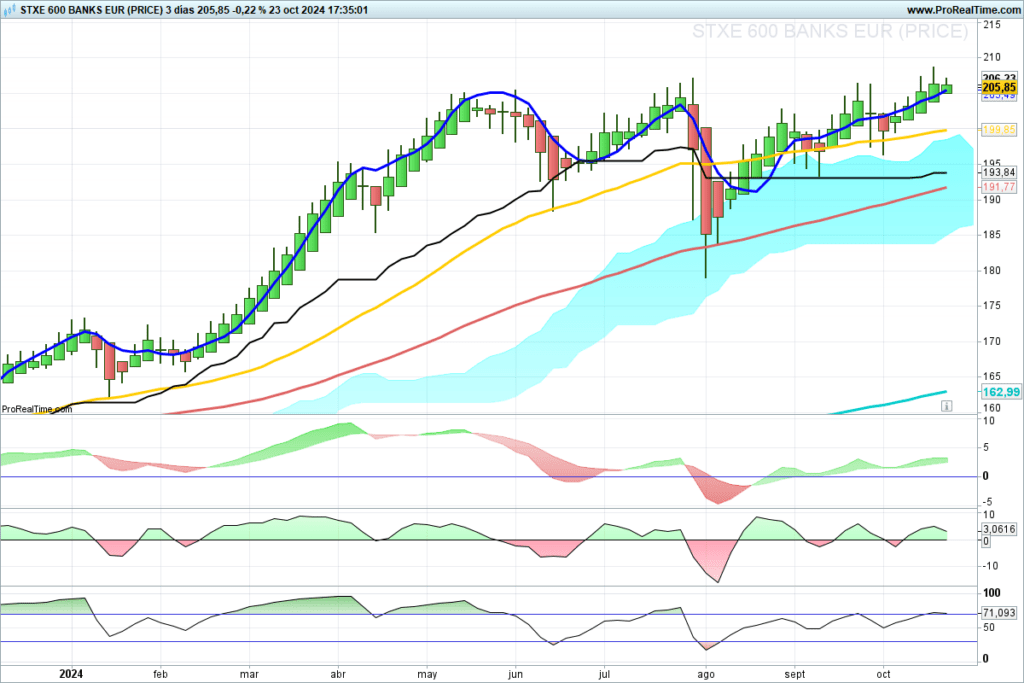Click the cyan 162,99 value label
Screen dimensions: 1024x683
(x=1001, y=392)
